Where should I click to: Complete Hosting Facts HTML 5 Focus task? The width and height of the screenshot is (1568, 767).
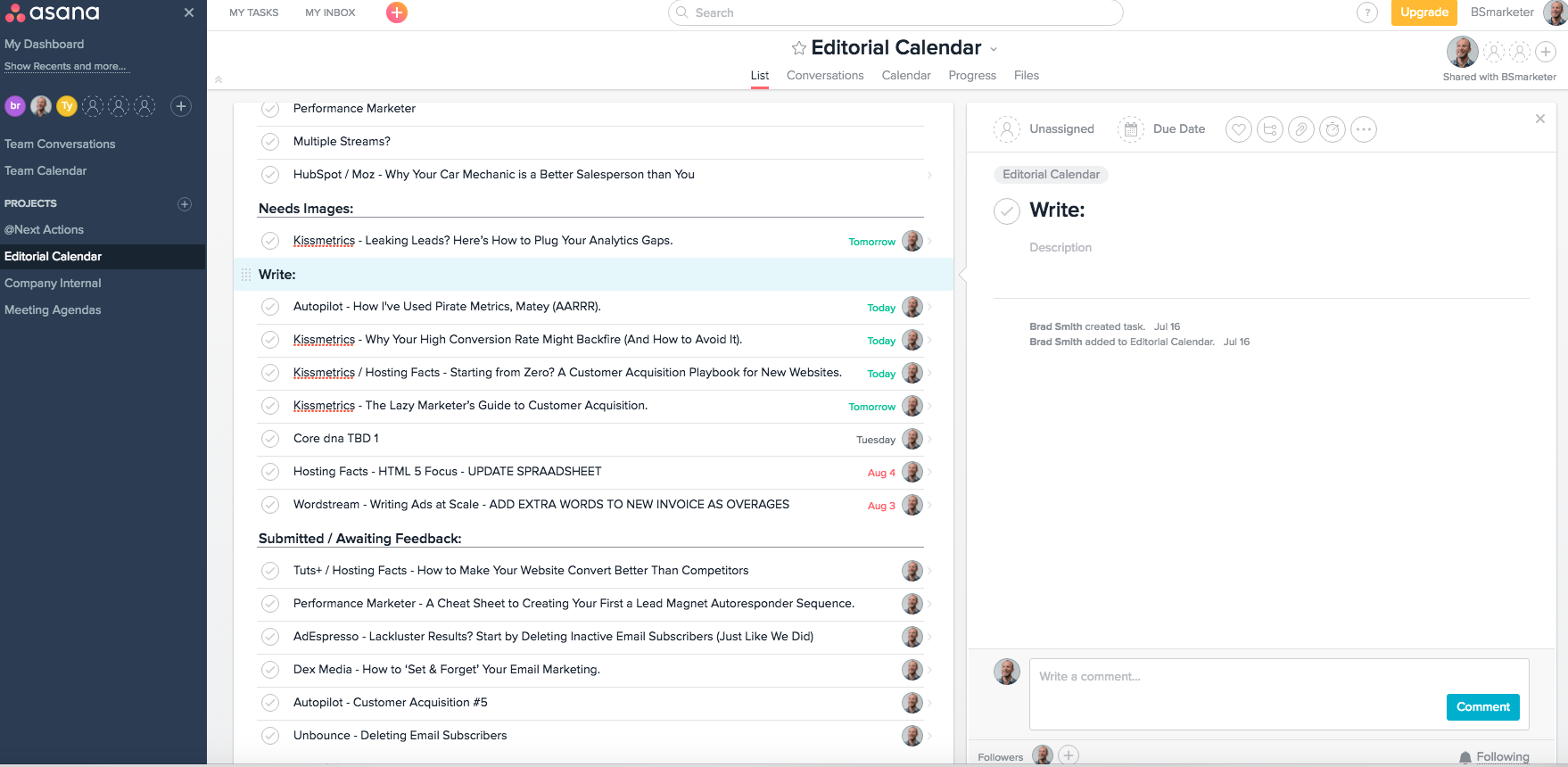[270, 472]
